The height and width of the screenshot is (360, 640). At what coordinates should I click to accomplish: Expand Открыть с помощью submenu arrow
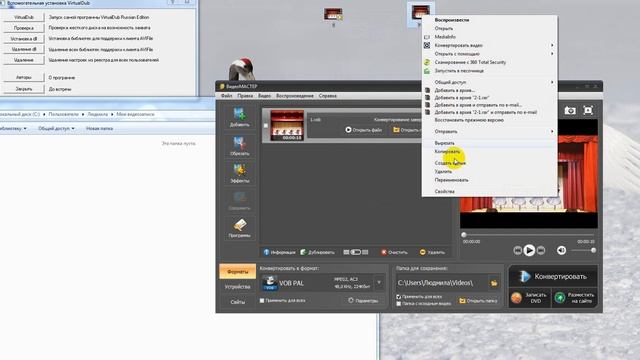tap(552, 53)
